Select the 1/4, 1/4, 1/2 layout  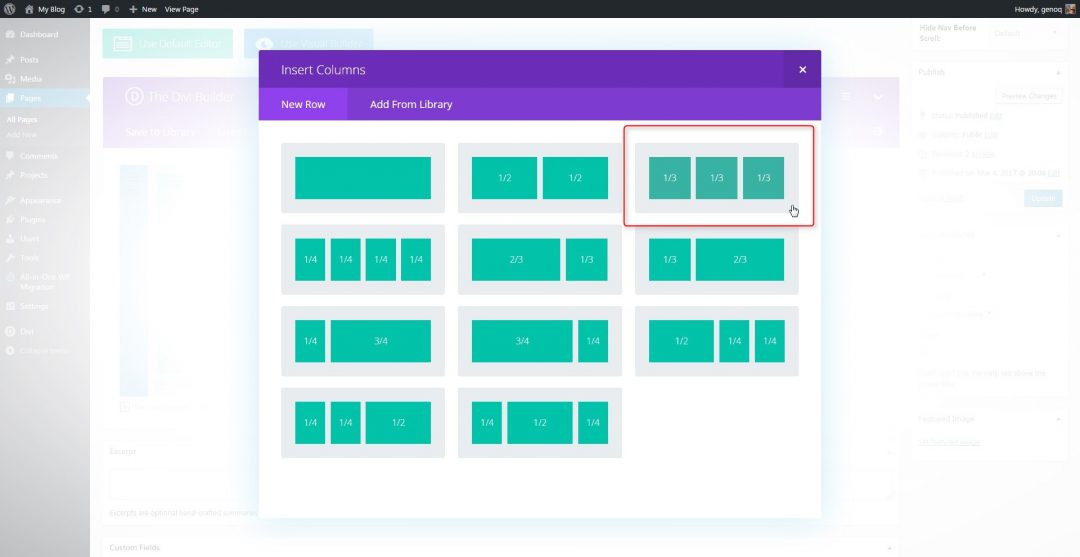363,423
